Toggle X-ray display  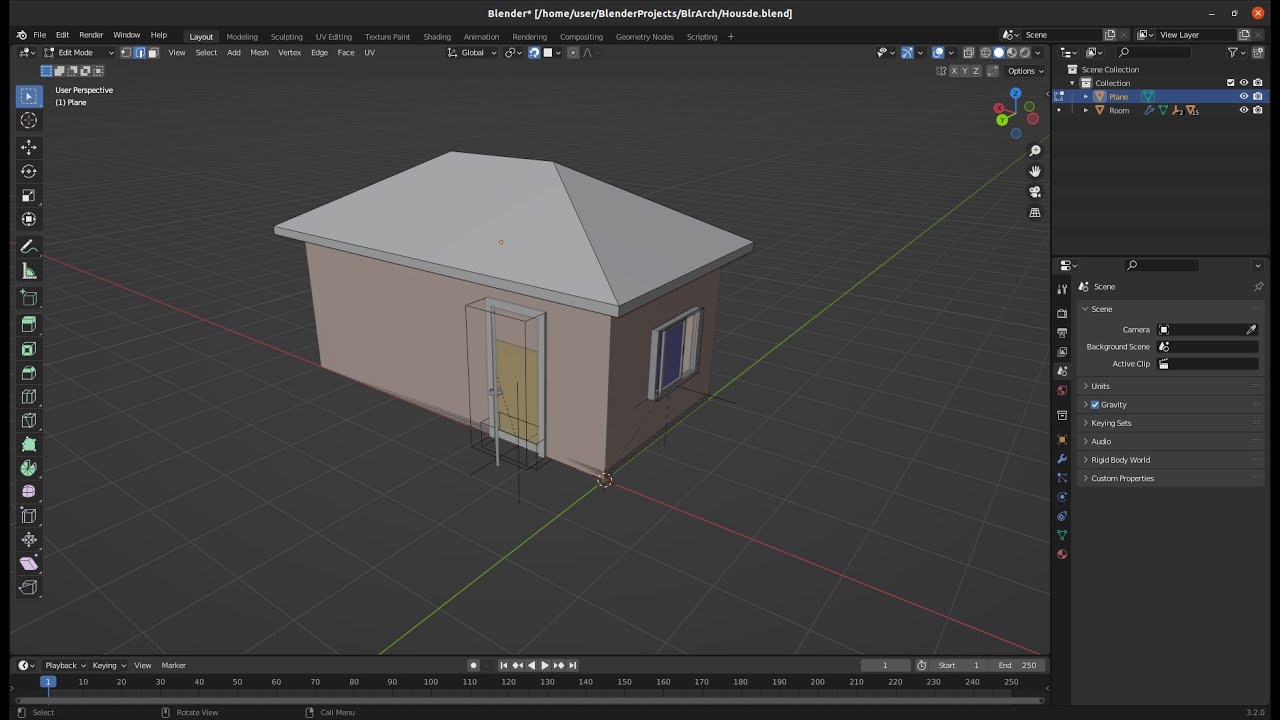(968, 53)
